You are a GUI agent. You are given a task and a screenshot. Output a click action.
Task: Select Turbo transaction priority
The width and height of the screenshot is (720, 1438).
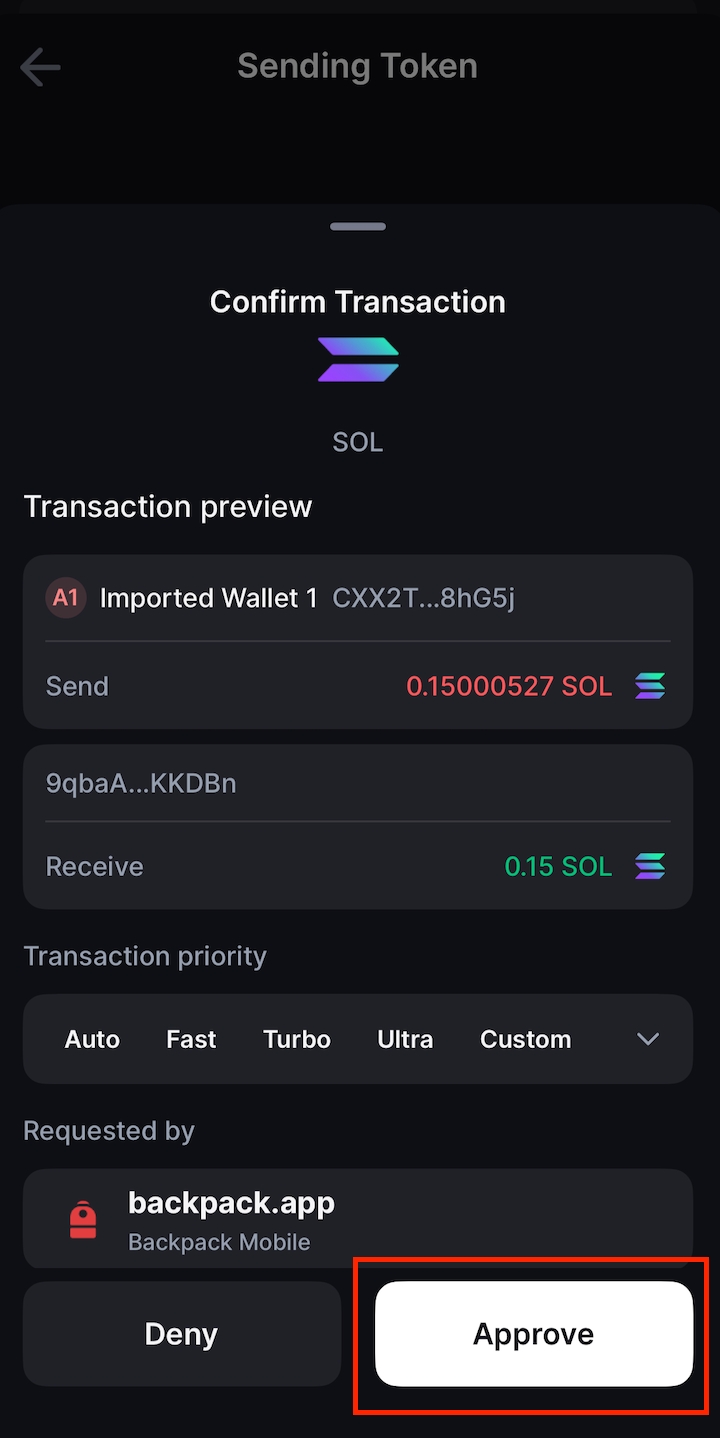click(x=297, y=1040)
